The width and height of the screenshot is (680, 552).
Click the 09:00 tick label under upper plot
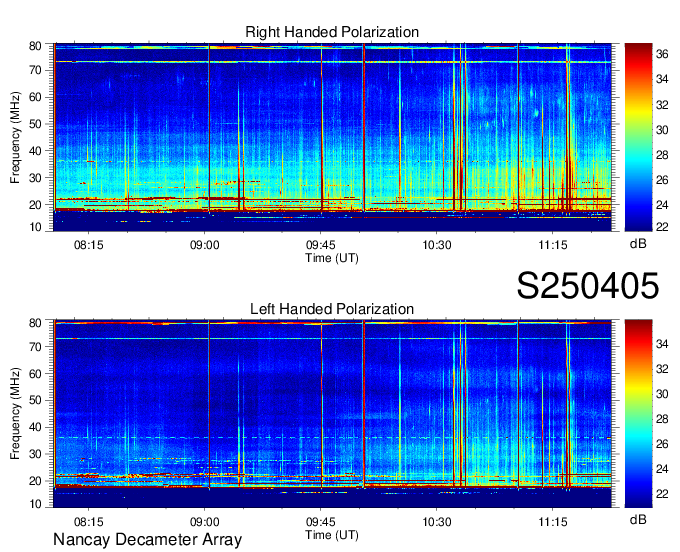pyautogui.click(x=205, y=245)
